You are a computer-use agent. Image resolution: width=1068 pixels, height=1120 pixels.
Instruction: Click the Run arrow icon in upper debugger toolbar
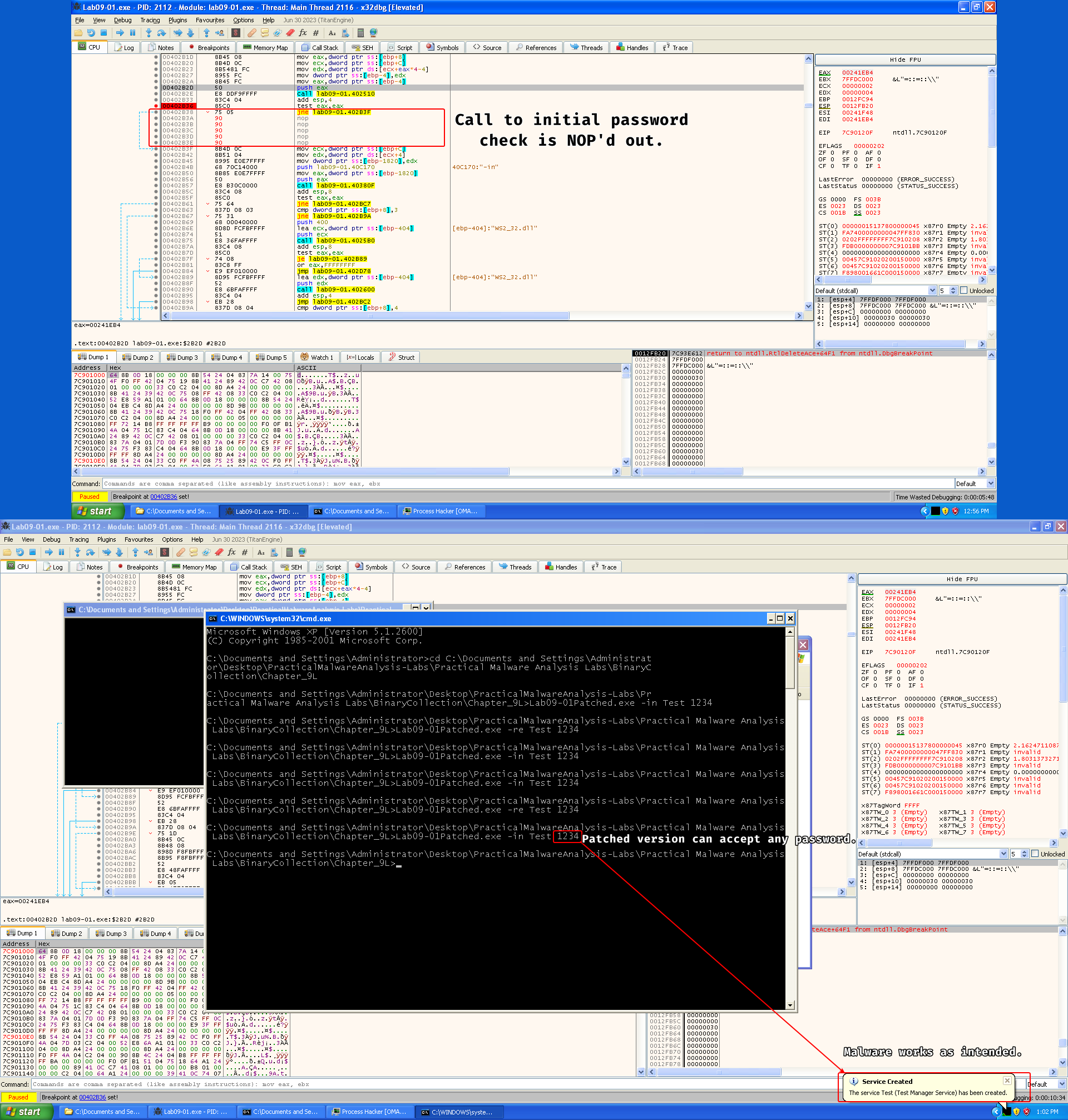(x=120, y=33)
